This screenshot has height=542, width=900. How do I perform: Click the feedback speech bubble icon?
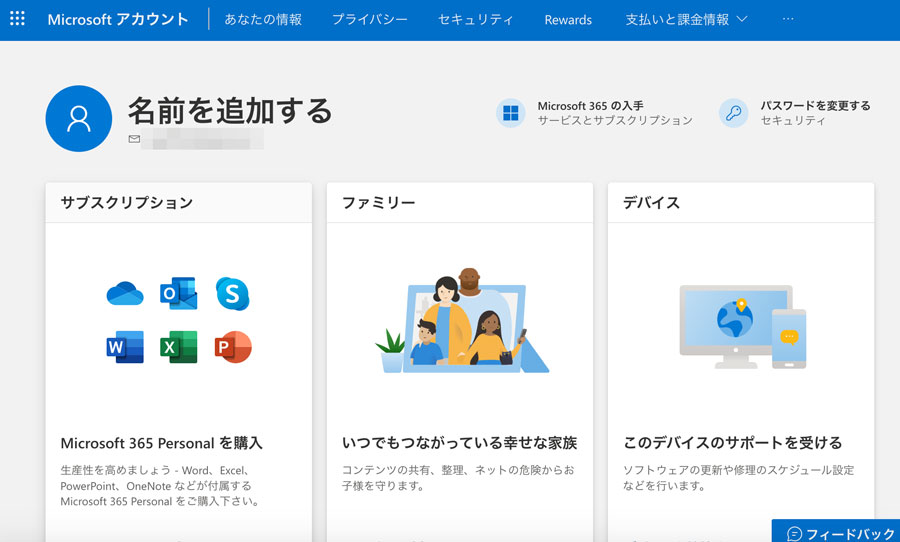[794, 535]
